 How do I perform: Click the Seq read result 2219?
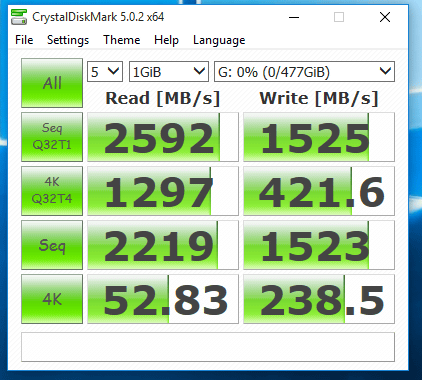point(163,245)
